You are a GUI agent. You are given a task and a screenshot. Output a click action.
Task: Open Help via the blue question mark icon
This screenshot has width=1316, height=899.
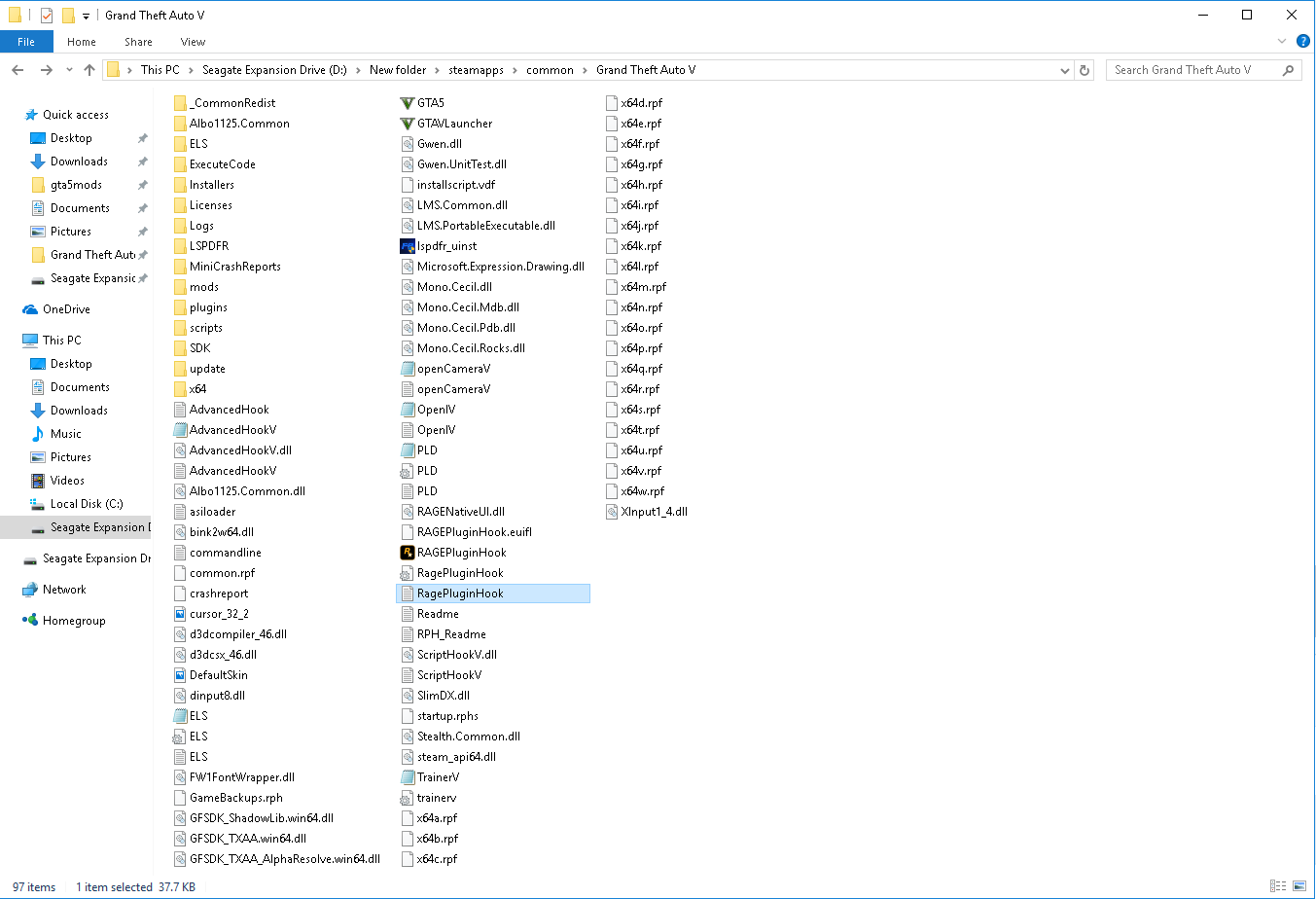1303,41
